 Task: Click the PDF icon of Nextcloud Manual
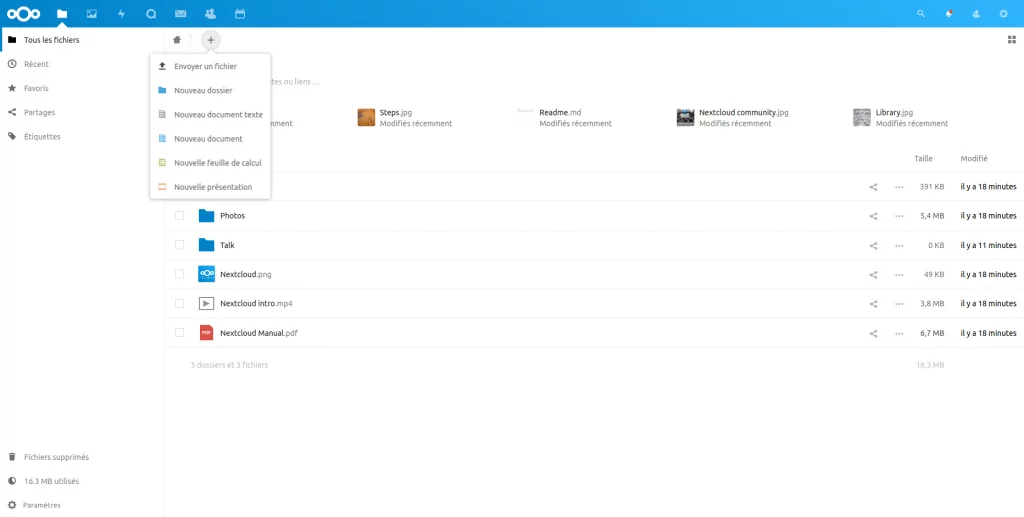(x=206, y=333)
